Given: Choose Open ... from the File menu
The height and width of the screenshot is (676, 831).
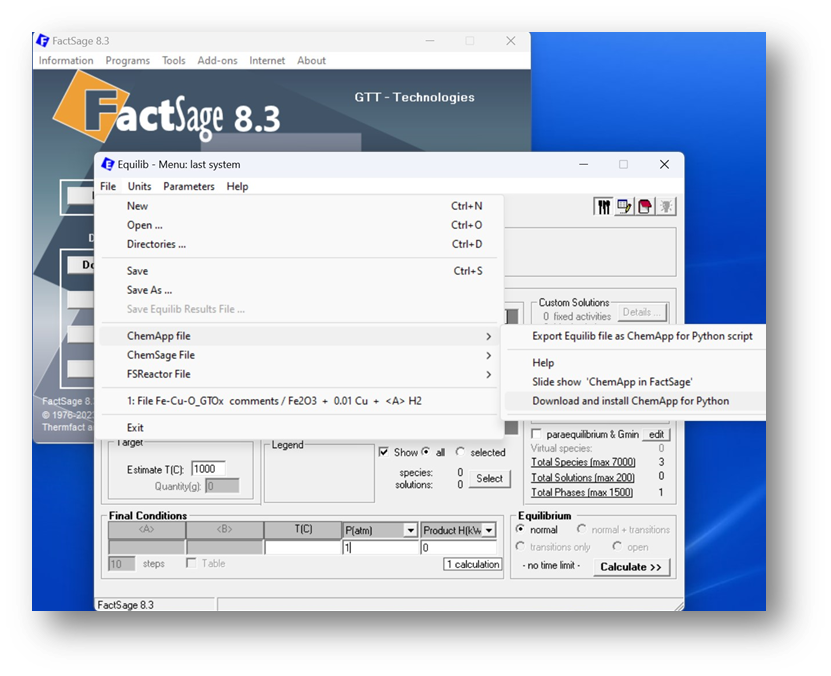Looking at the screenshot, I should [x=298, y=225].
